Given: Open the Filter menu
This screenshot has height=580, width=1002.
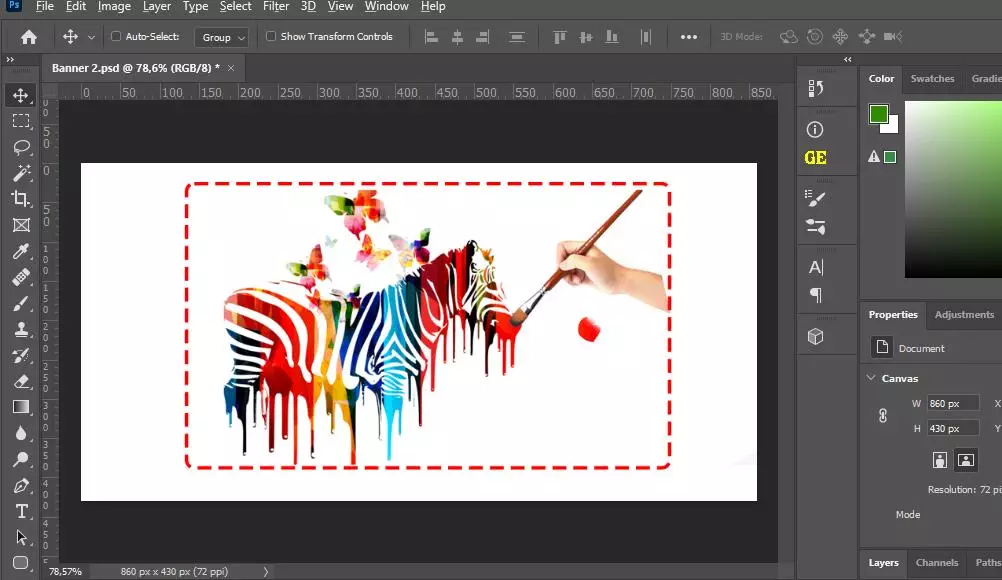Looking at the screenshot, I should coord(275,7).
